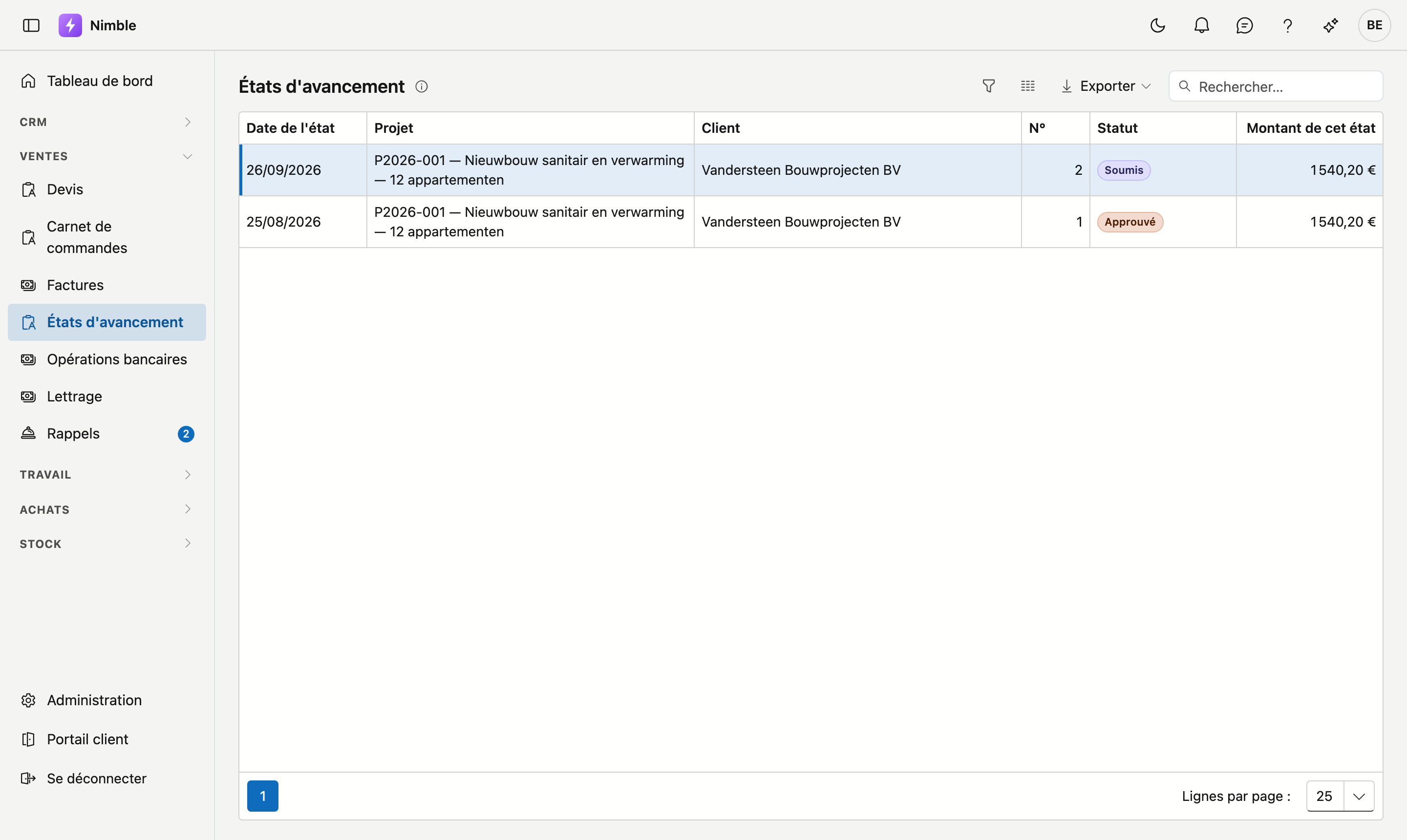The image size is (1407, 840).
Task: Click page 1 pagination button
Action: pyautogui.click(x=263, y=796)
